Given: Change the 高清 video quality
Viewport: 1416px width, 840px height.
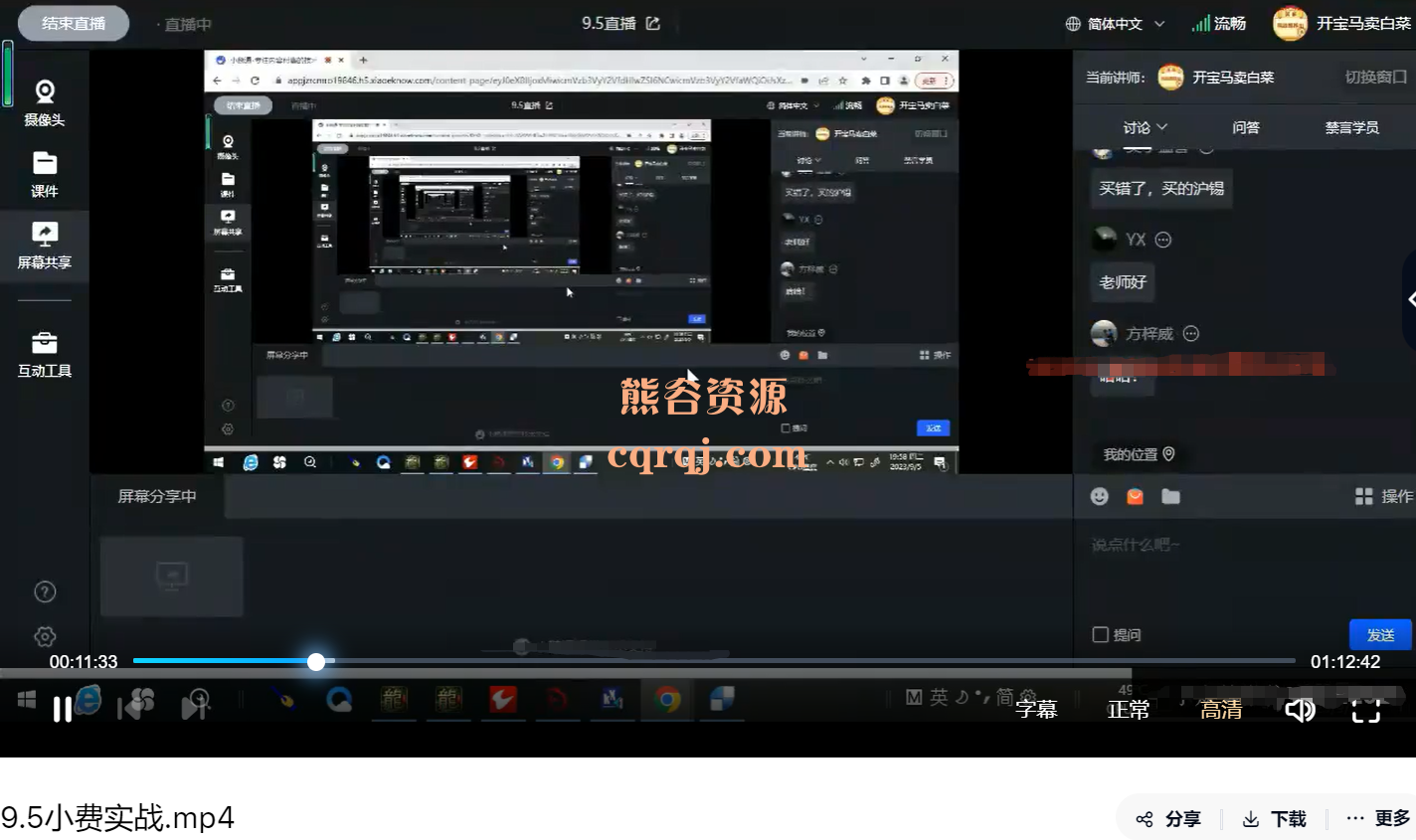Looking at the screenshot, I should click(x=1221, y=709).
